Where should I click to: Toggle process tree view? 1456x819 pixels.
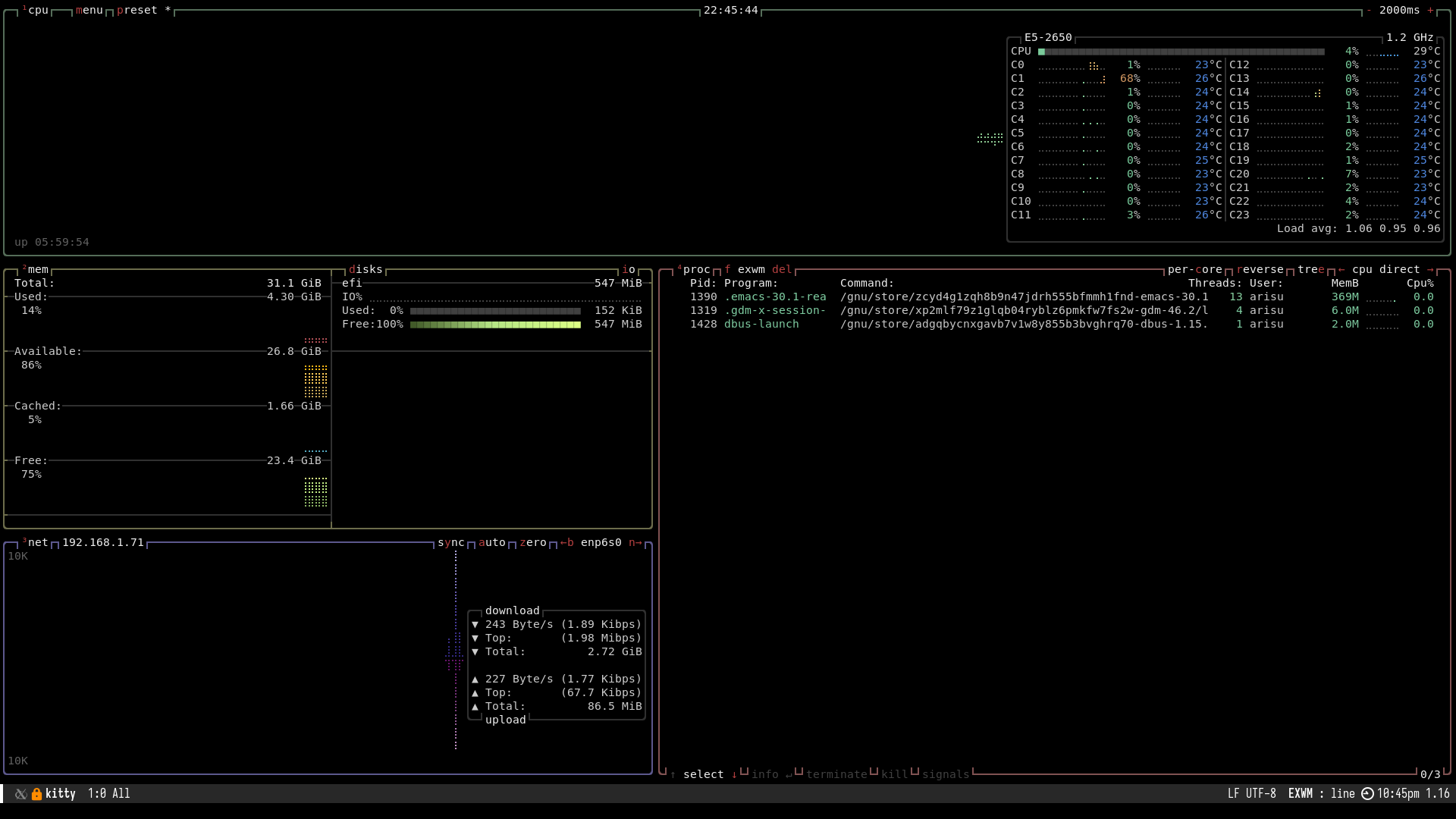point(1311,269)
